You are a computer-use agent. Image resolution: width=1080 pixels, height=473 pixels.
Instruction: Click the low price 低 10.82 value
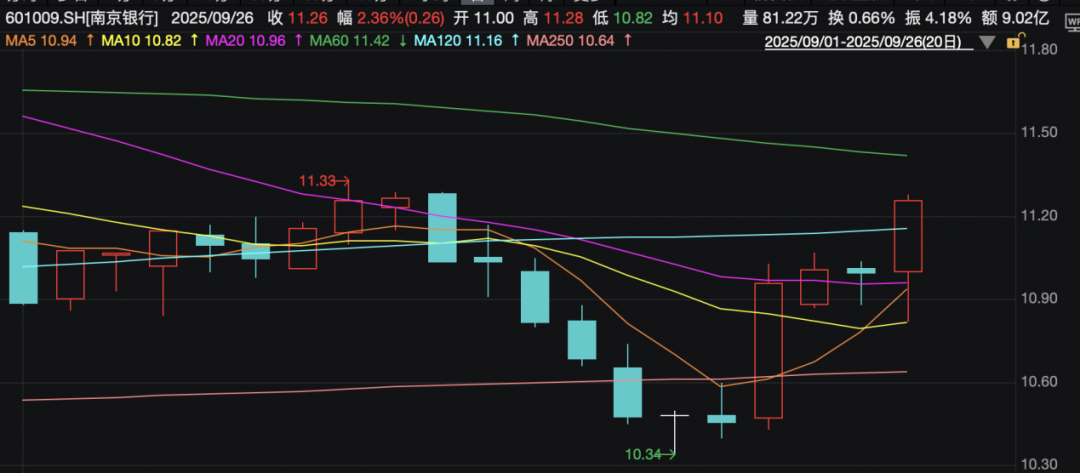click(x=623, y=18)
